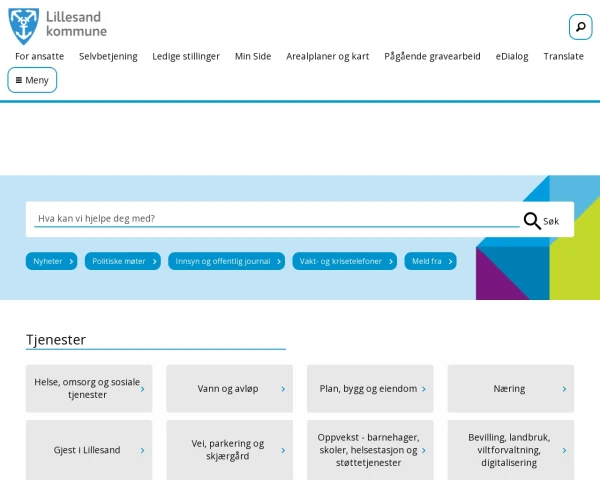Open Gjest i Lillesand card

(x=89, y=450)
